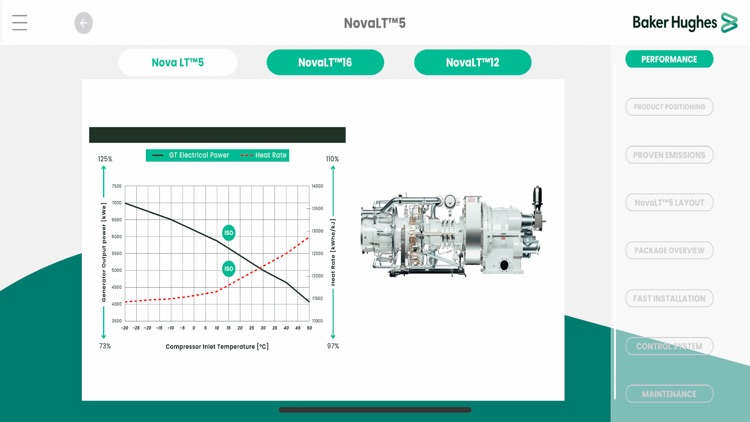Click the ISO marker on power curve
The image size is (750, 422).
pos(229,233)
